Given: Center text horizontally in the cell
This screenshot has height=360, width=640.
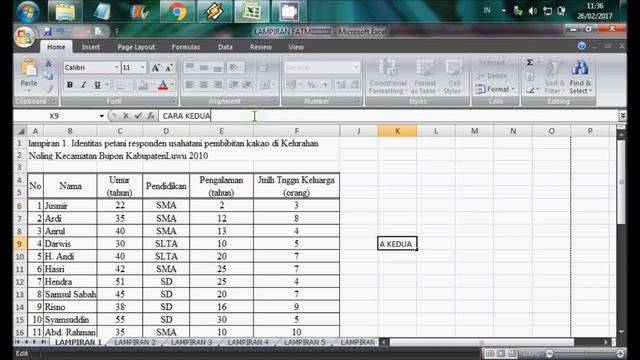Looking at the screenshot, I should pos(203,85).
